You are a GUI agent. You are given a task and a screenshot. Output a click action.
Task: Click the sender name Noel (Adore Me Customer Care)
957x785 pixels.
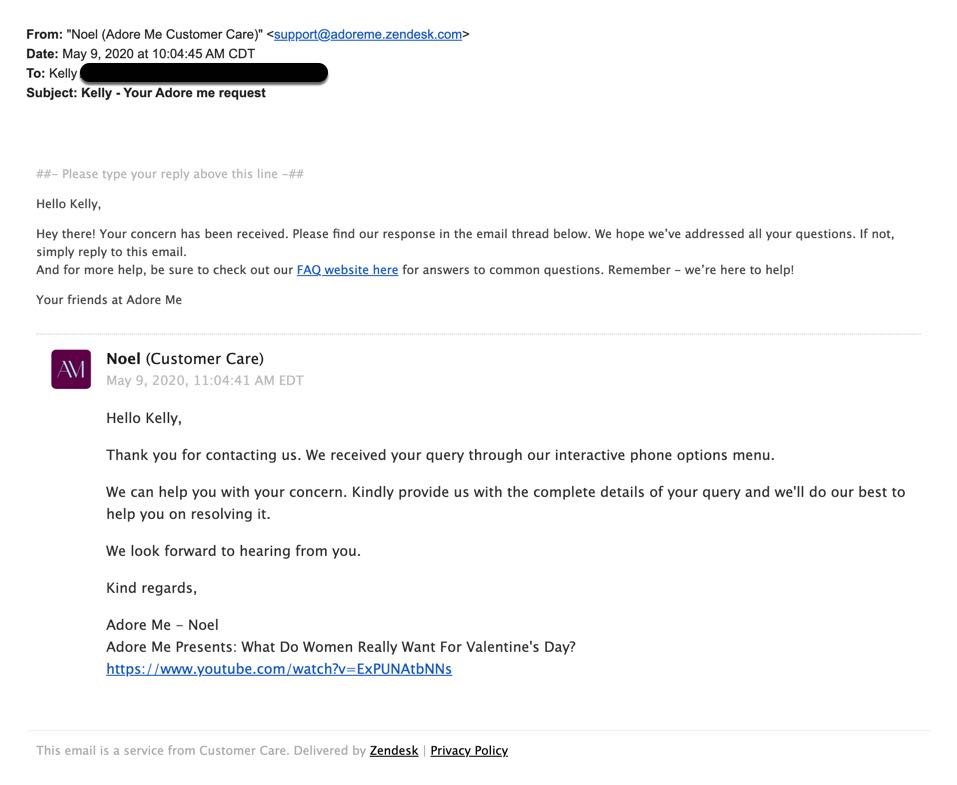pos(165,34)
